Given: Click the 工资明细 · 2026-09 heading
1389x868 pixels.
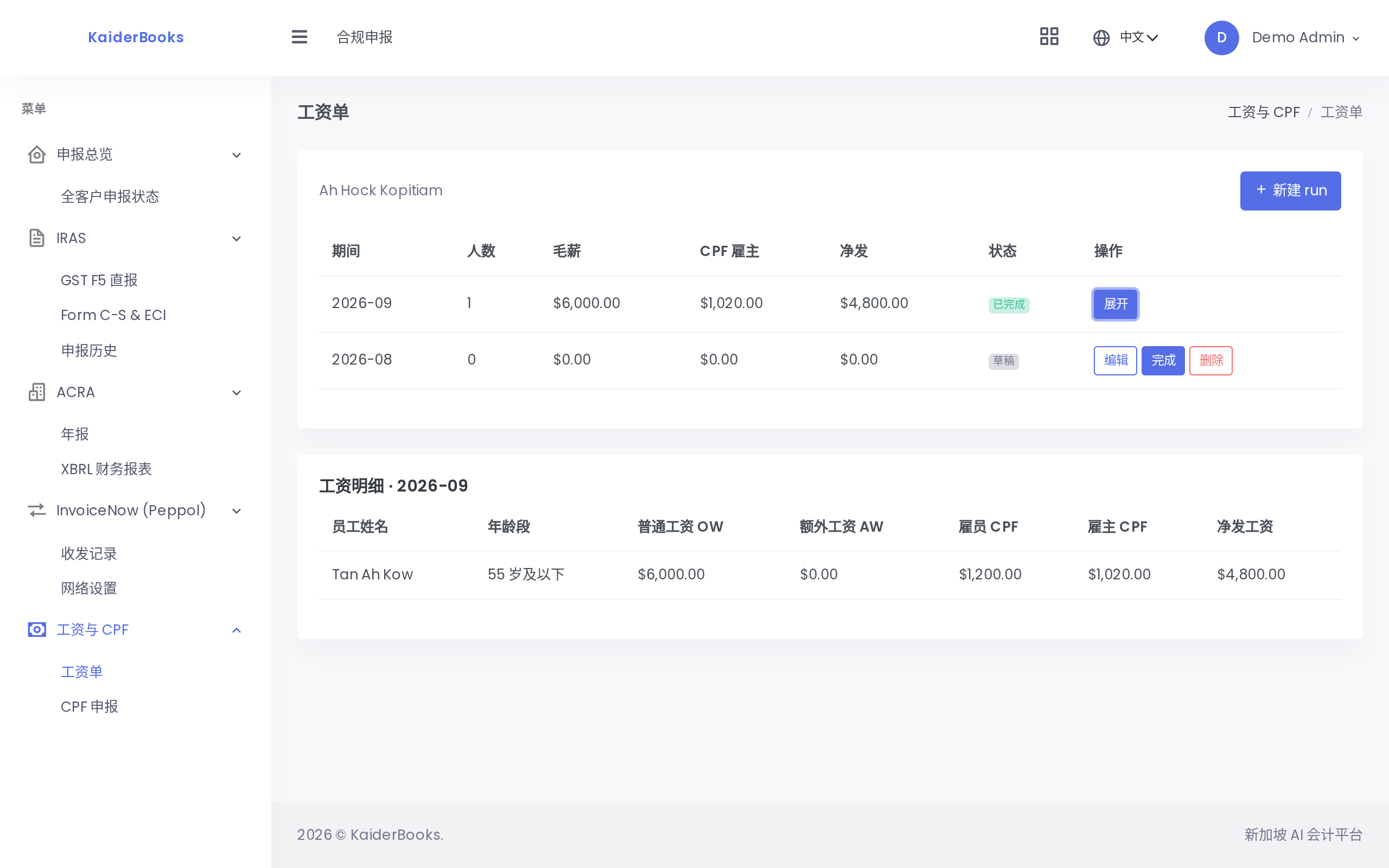Looking at the screenshot, I should [393, 486].
